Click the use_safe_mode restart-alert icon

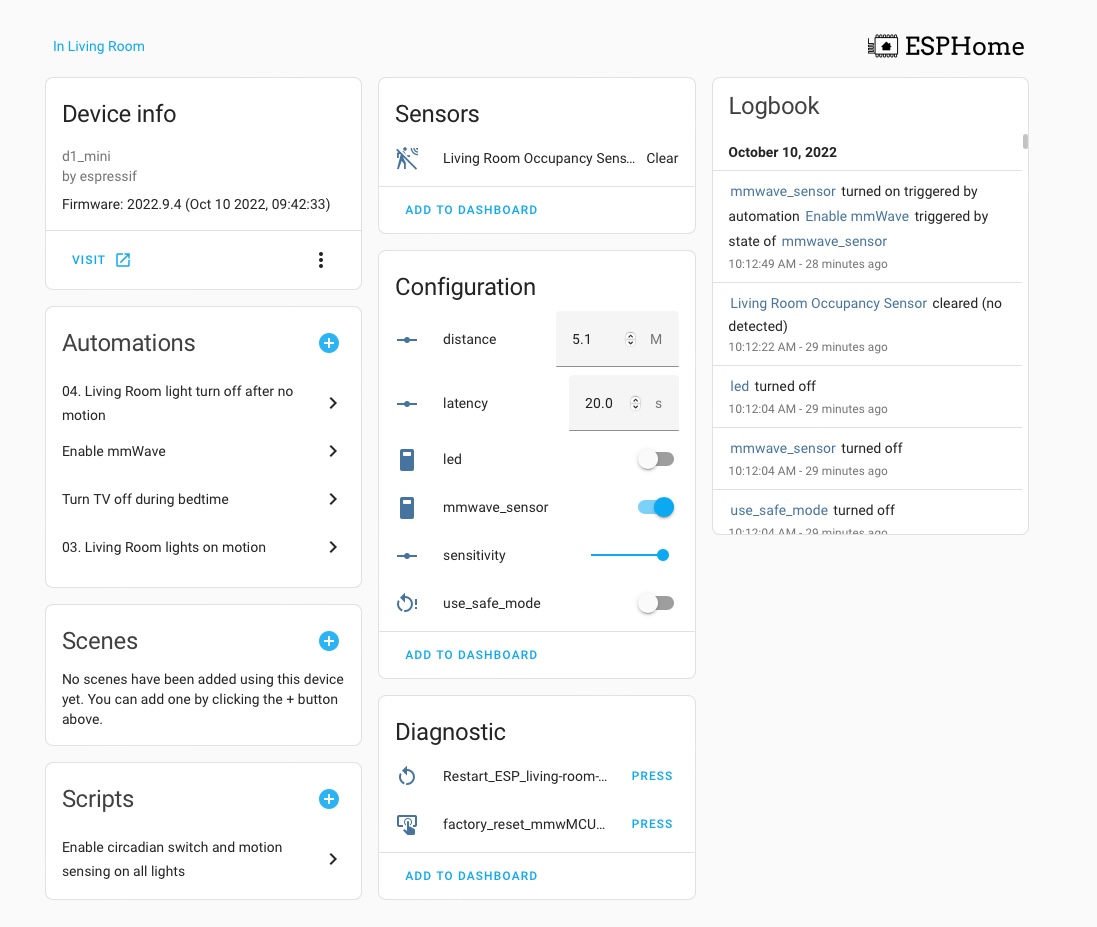point(407,603)
